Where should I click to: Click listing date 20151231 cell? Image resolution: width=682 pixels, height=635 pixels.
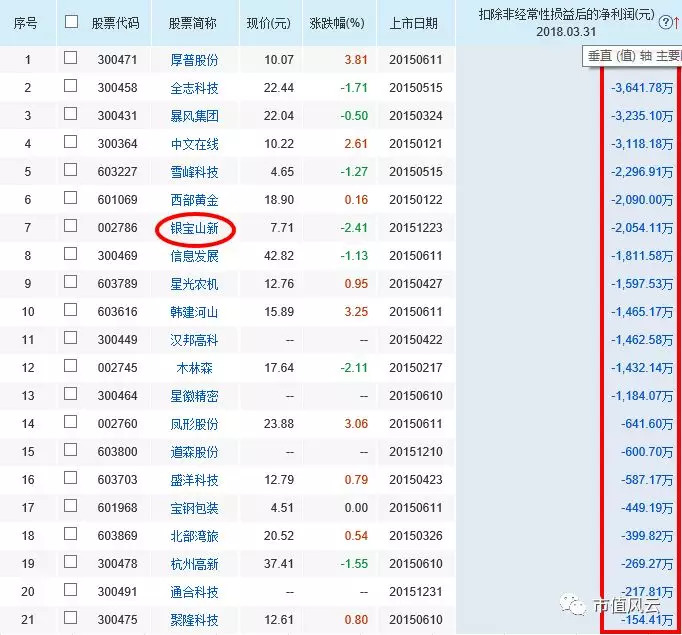click(x=416, y=592)
